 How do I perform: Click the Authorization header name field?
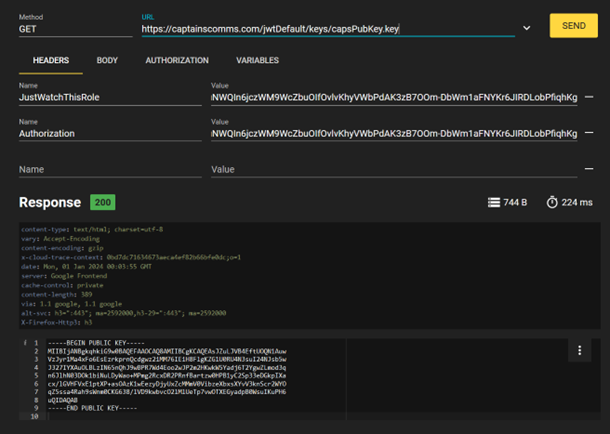(x=110, y=133)
